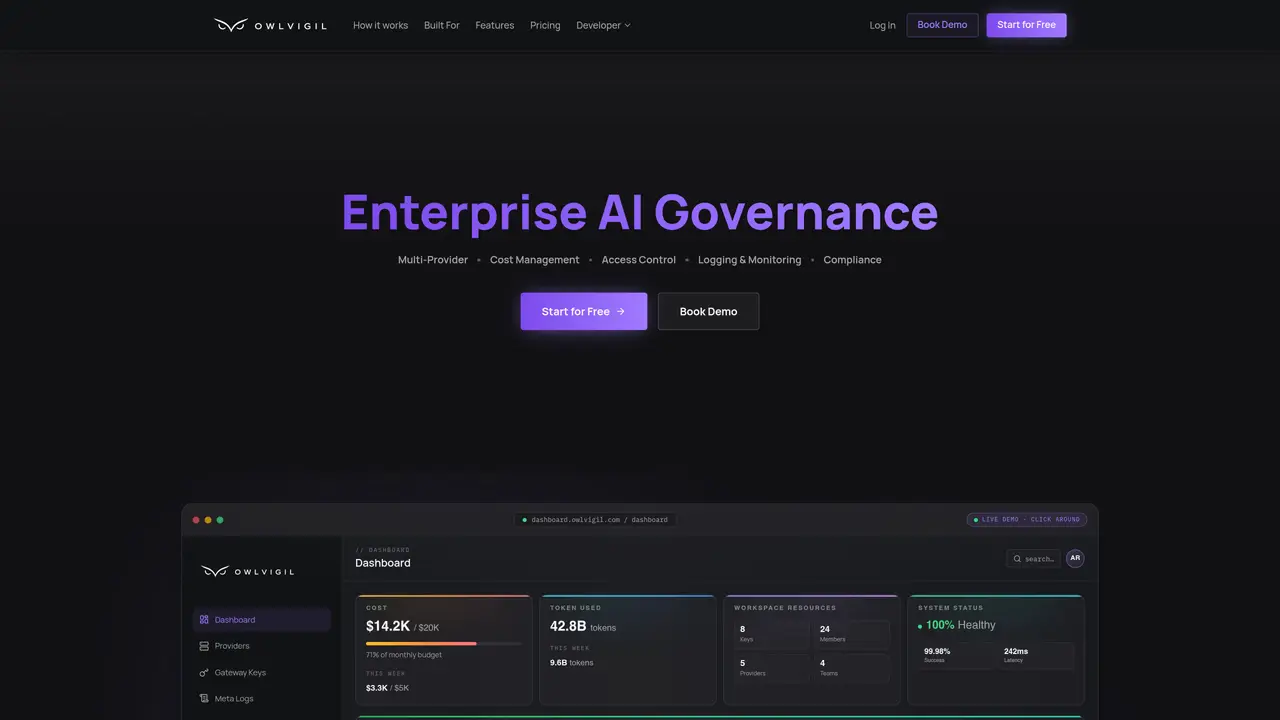Click the header Book Demo button
This screenshot has height=720, width=1280.
[x=942, y=25]
